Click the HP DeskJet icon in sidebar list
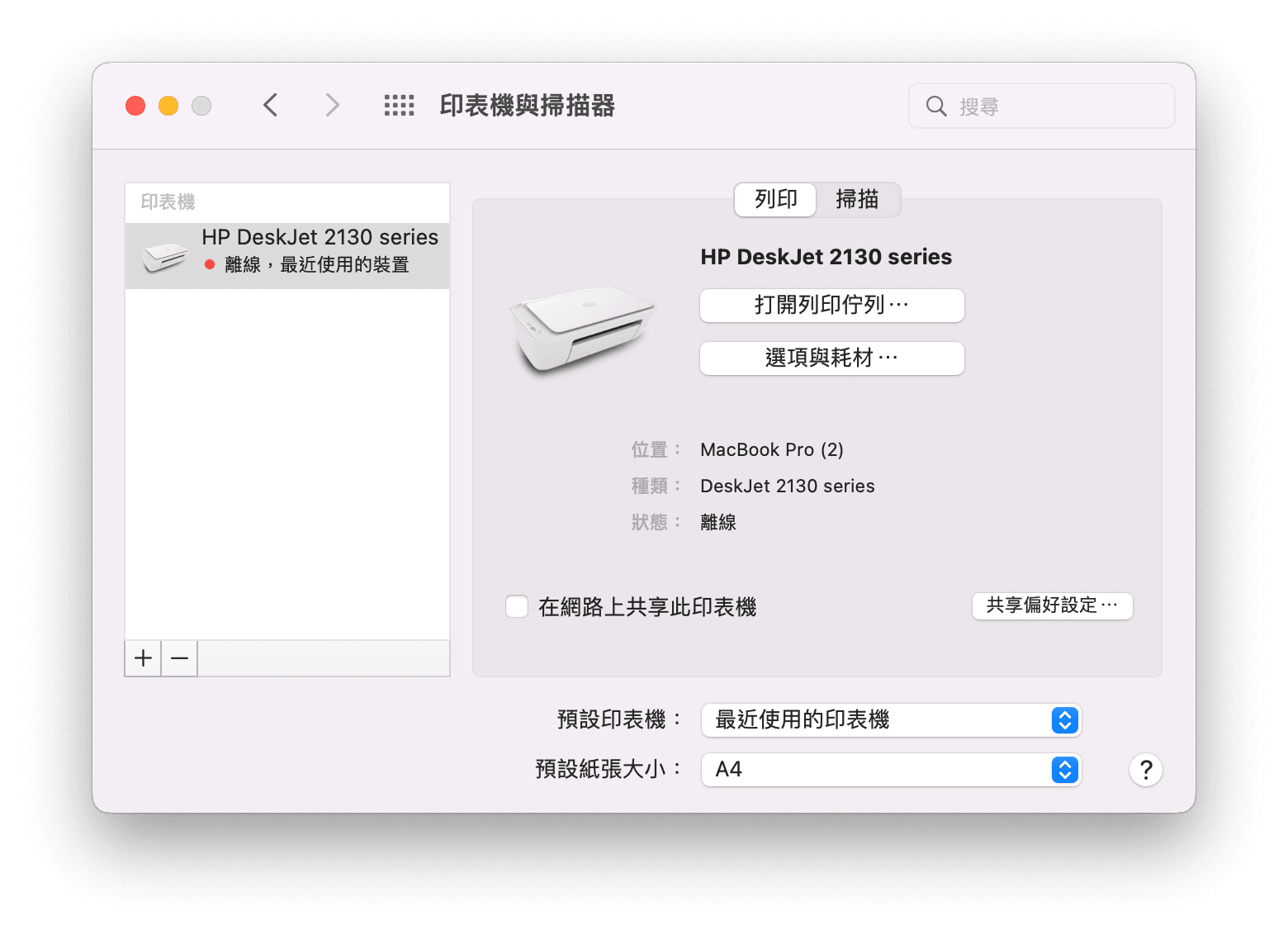The width and height of the screenshot is (1288, 935). pos(164,256)
